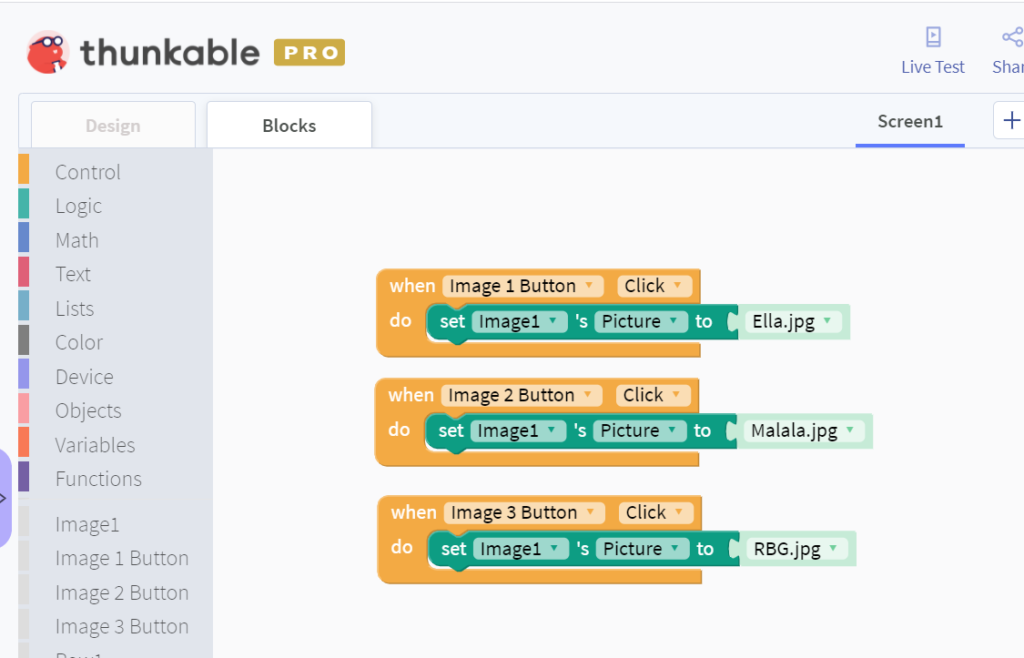Open the Logic blocks category
The width and height of the screenshot is (1024, 658).
(x=78, y=206)
